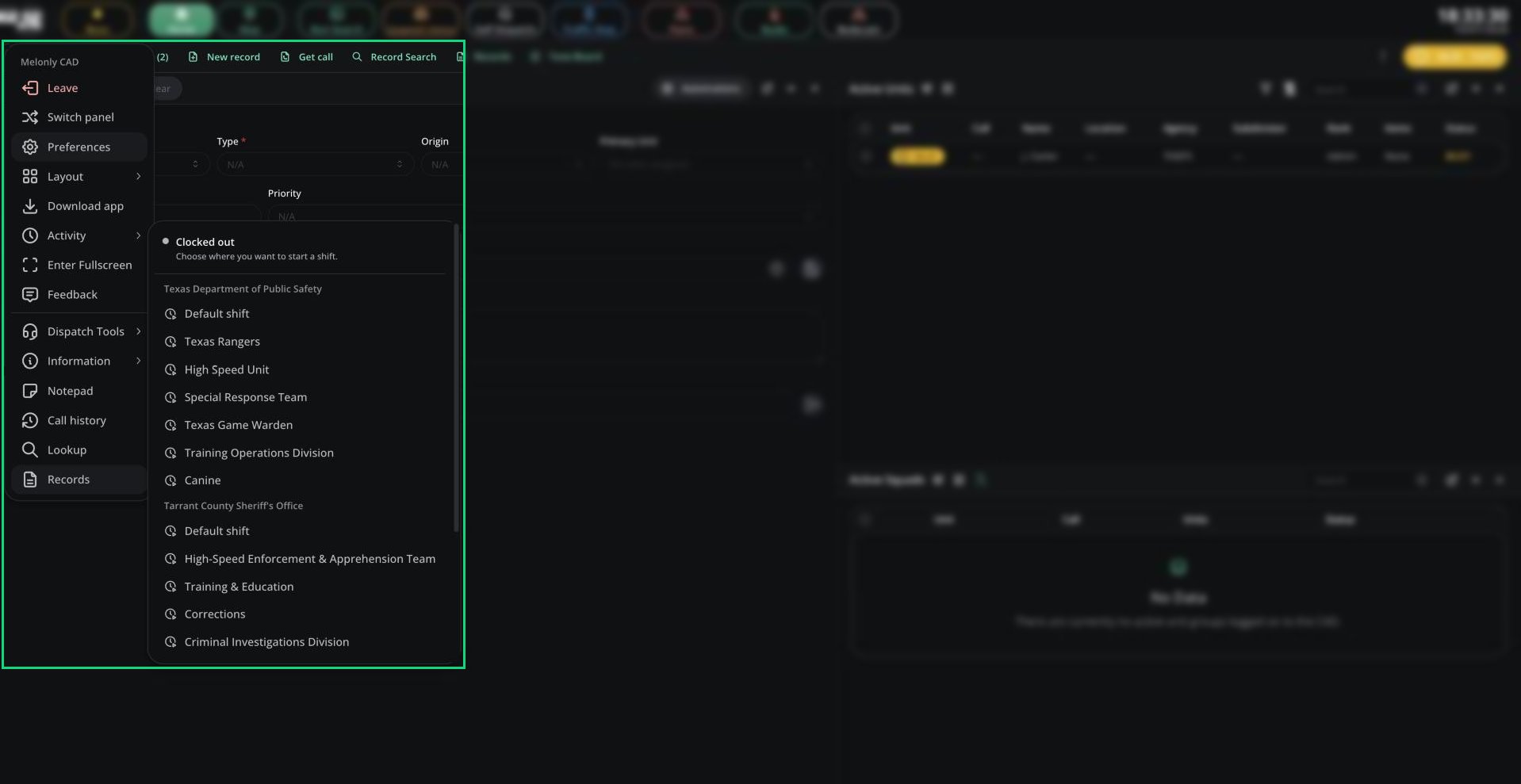Click the Get call button
Image resolution: width=1521 pixels, height=784 pixels.
[x=307, y=57]
